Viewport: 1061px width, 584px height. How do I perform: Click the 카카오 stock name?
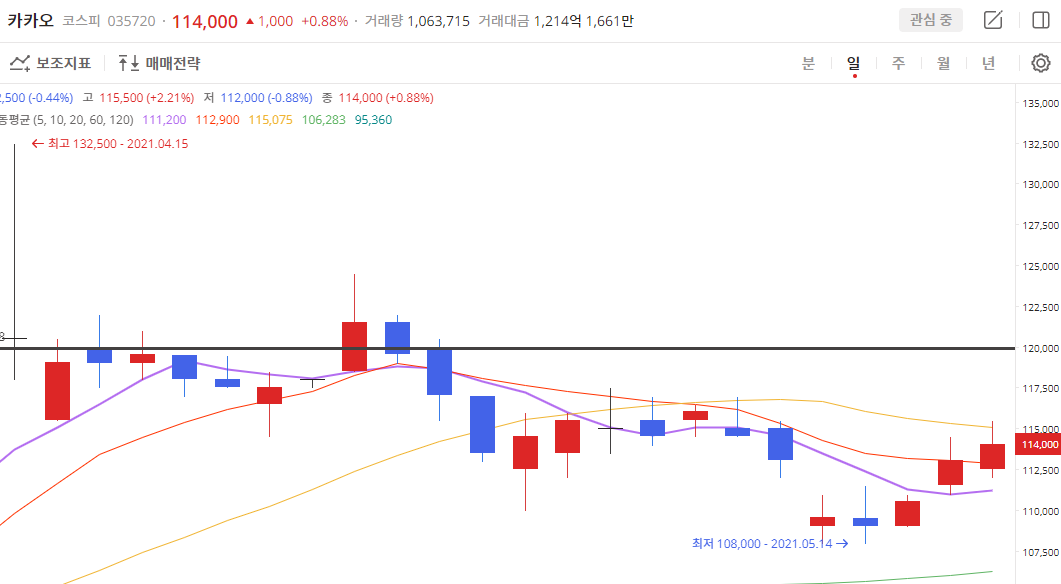[x=30, y=20]
